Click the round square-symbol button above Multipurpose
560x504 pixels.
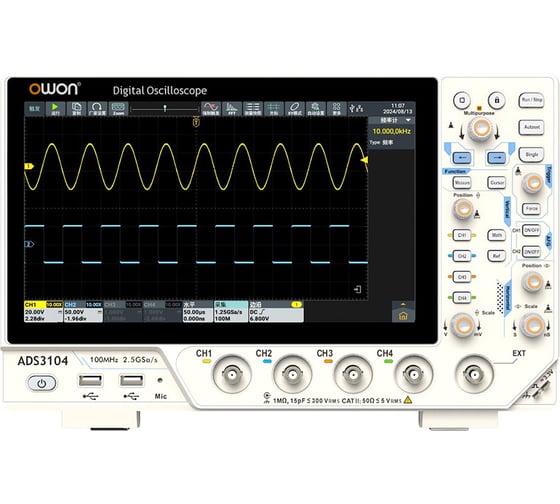point(462,100)
